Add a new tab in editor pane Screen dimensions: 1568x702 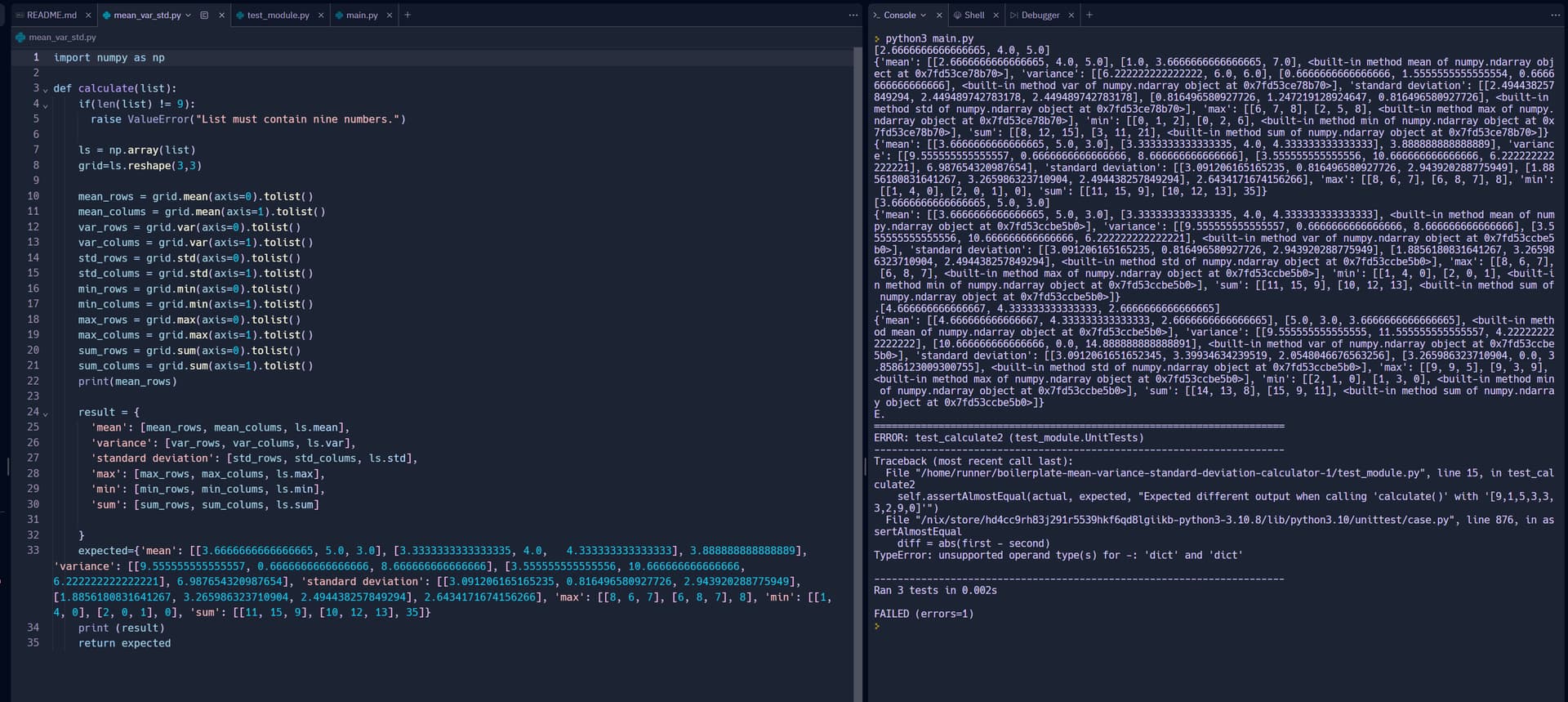pos(408,15)
